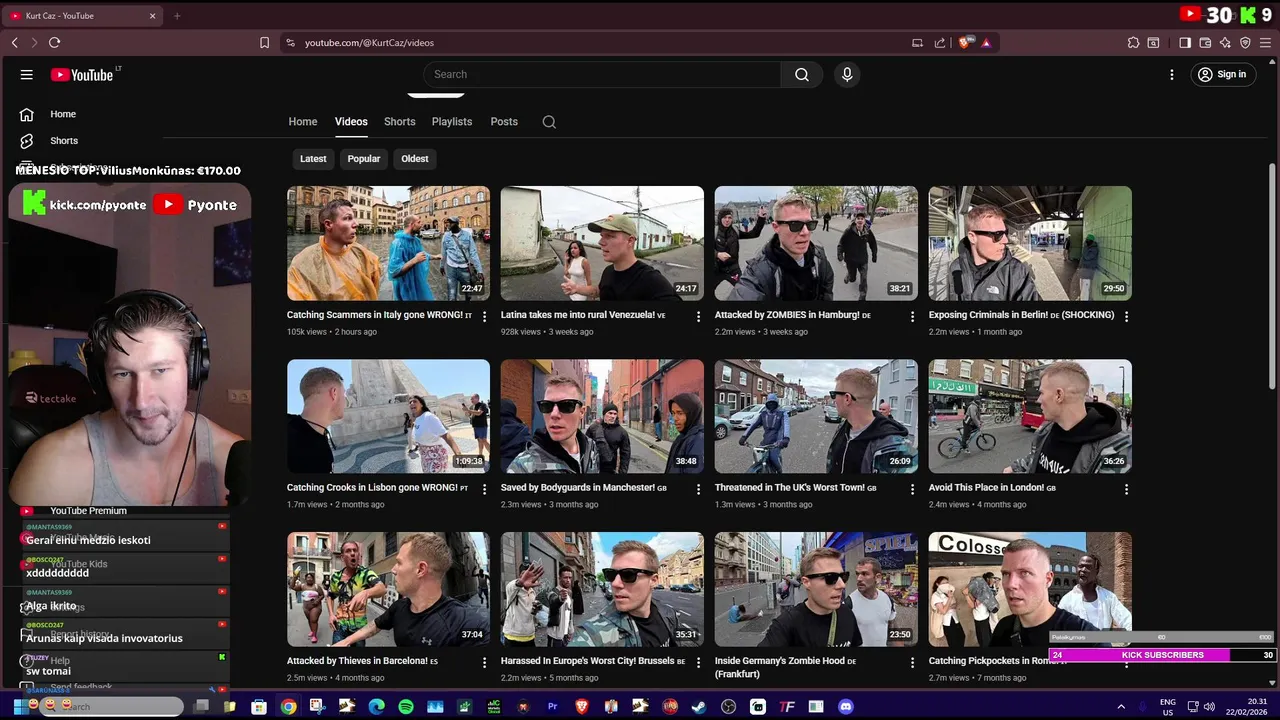Open the Brave main menu
The height and width of the screenshot is (720, 1280).
pos(1265,43)
